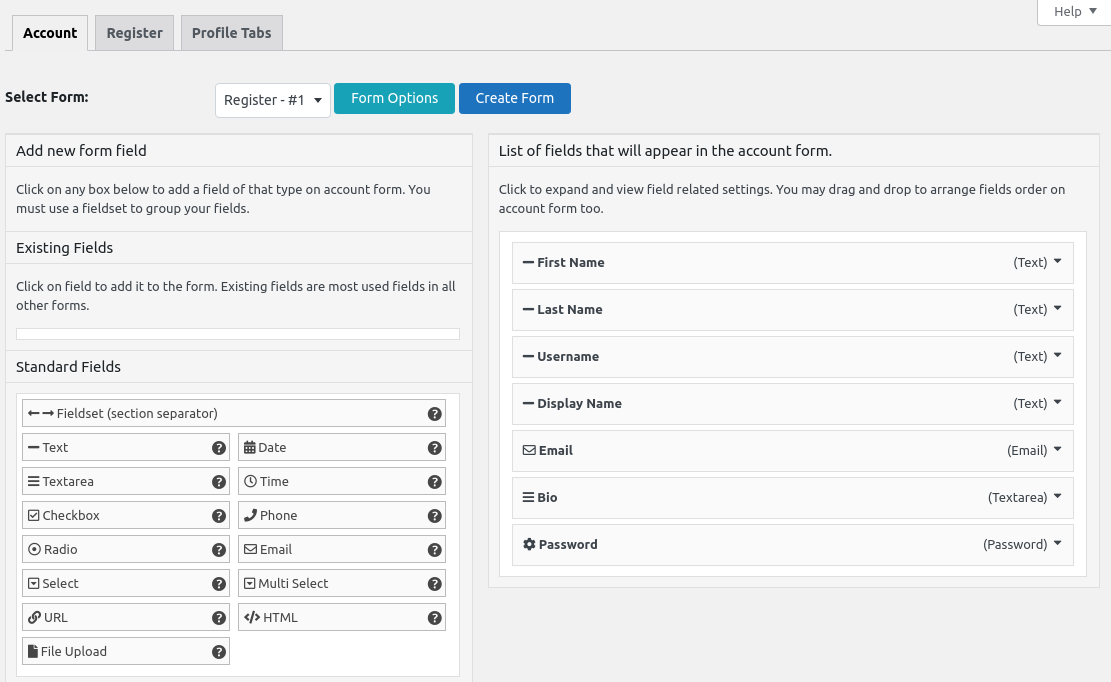This screenshot has width=1111, height=682.
Task: Click help icon next to Email standard field
Action: coord(434,550)
